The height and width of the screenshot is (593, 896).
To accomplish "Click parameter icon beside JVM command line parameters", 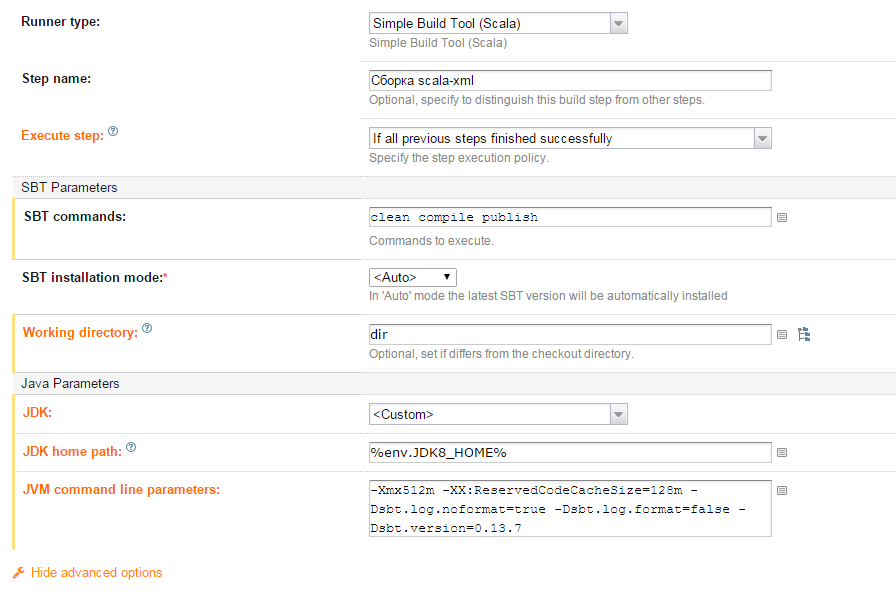I will [782, 491].
